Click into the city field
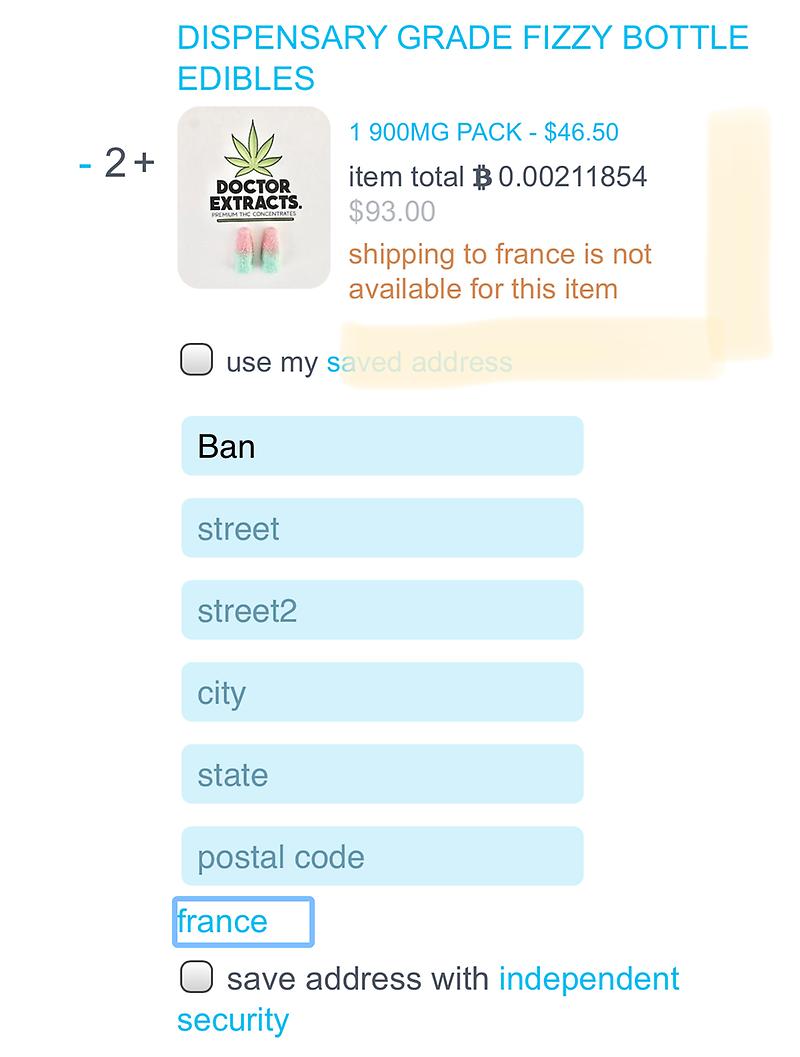800x1057 pixels. coord(382,692)
